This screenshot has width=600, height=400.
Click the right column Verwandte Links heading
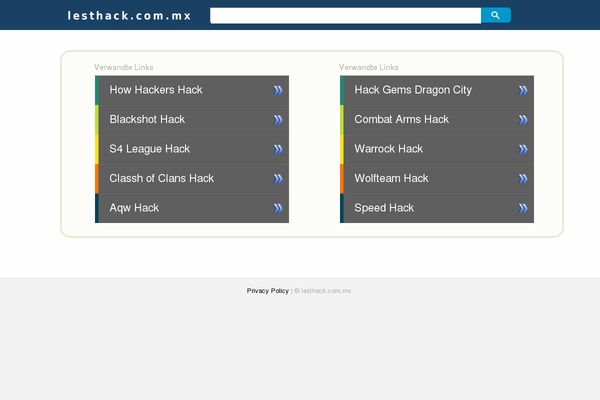(368, 67)
